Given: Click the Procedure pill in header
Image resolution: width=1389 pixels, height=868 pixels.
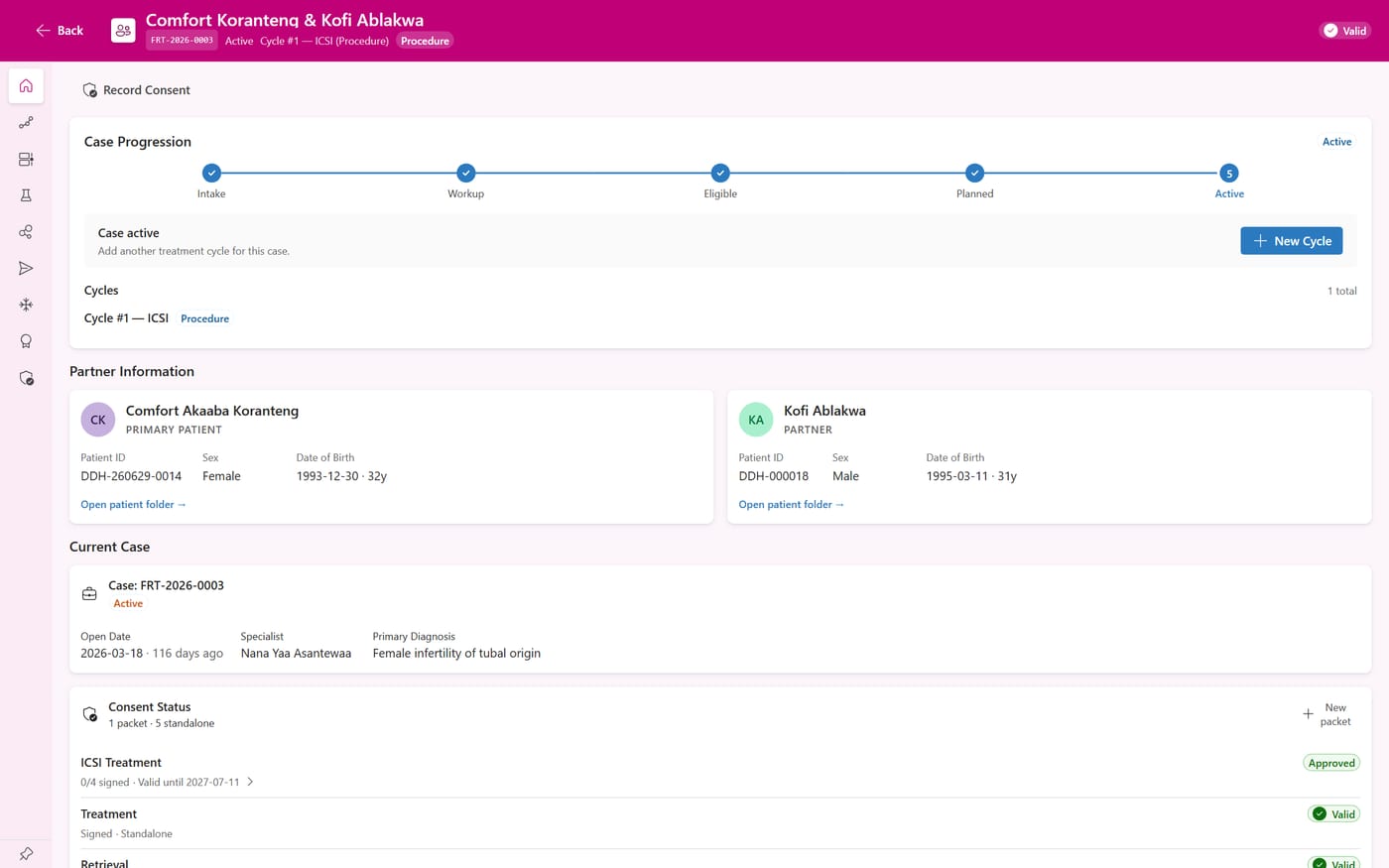Looking at the screenshot, I should (425, 41).
